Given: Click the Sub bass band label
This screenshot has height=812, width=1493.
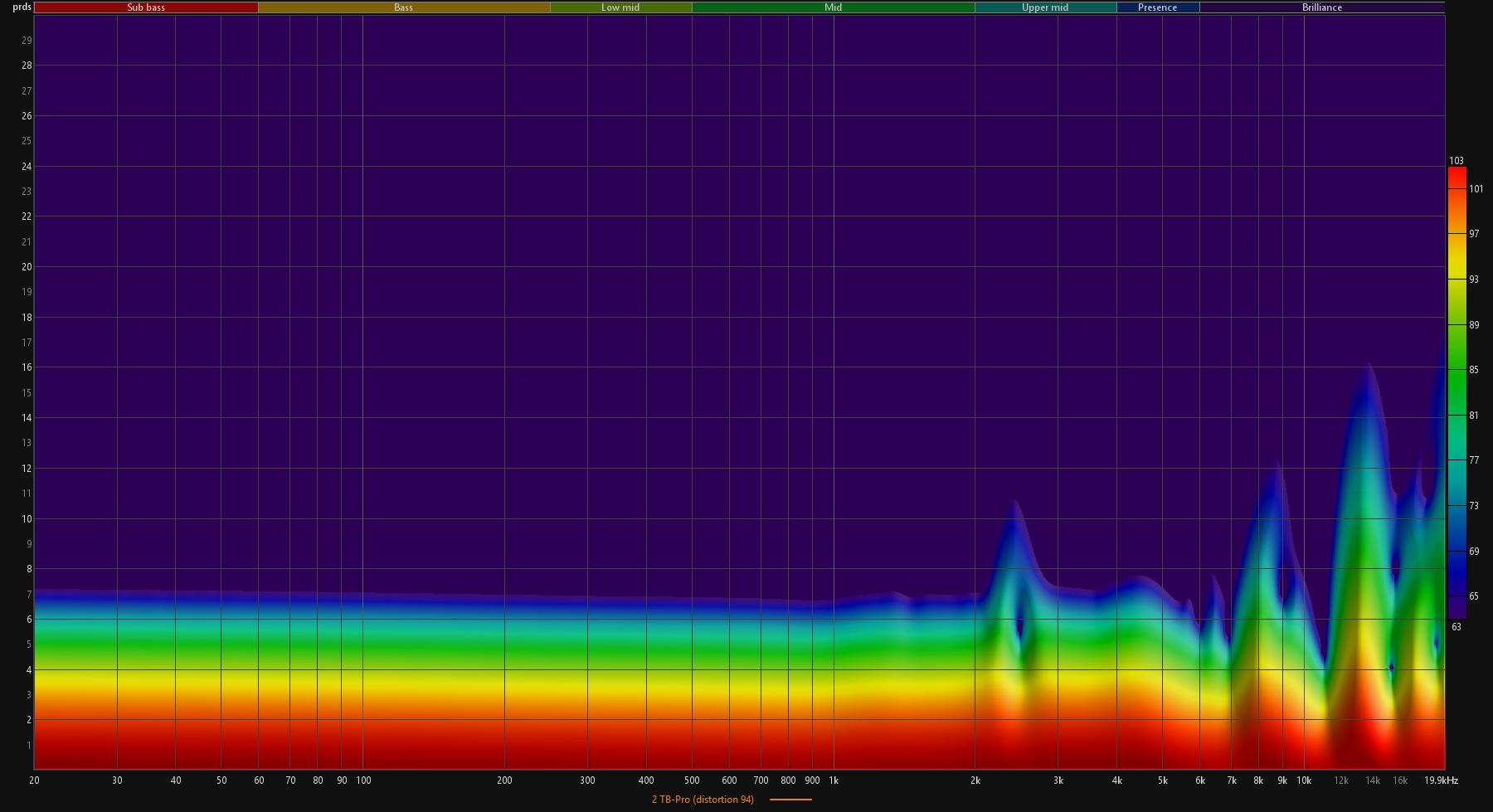Looking at the screenshot, I should click(146, 7).
